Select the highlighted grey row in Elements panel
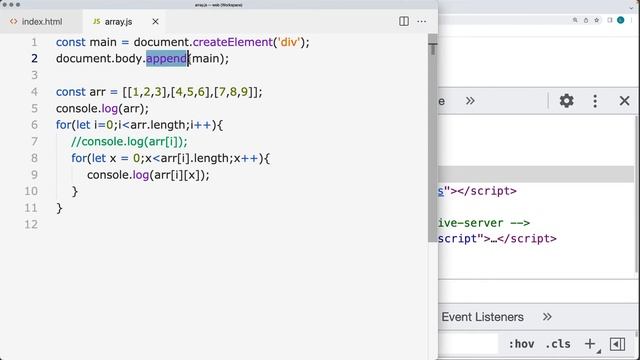The image size is (640, 360). tap(536, 174)
